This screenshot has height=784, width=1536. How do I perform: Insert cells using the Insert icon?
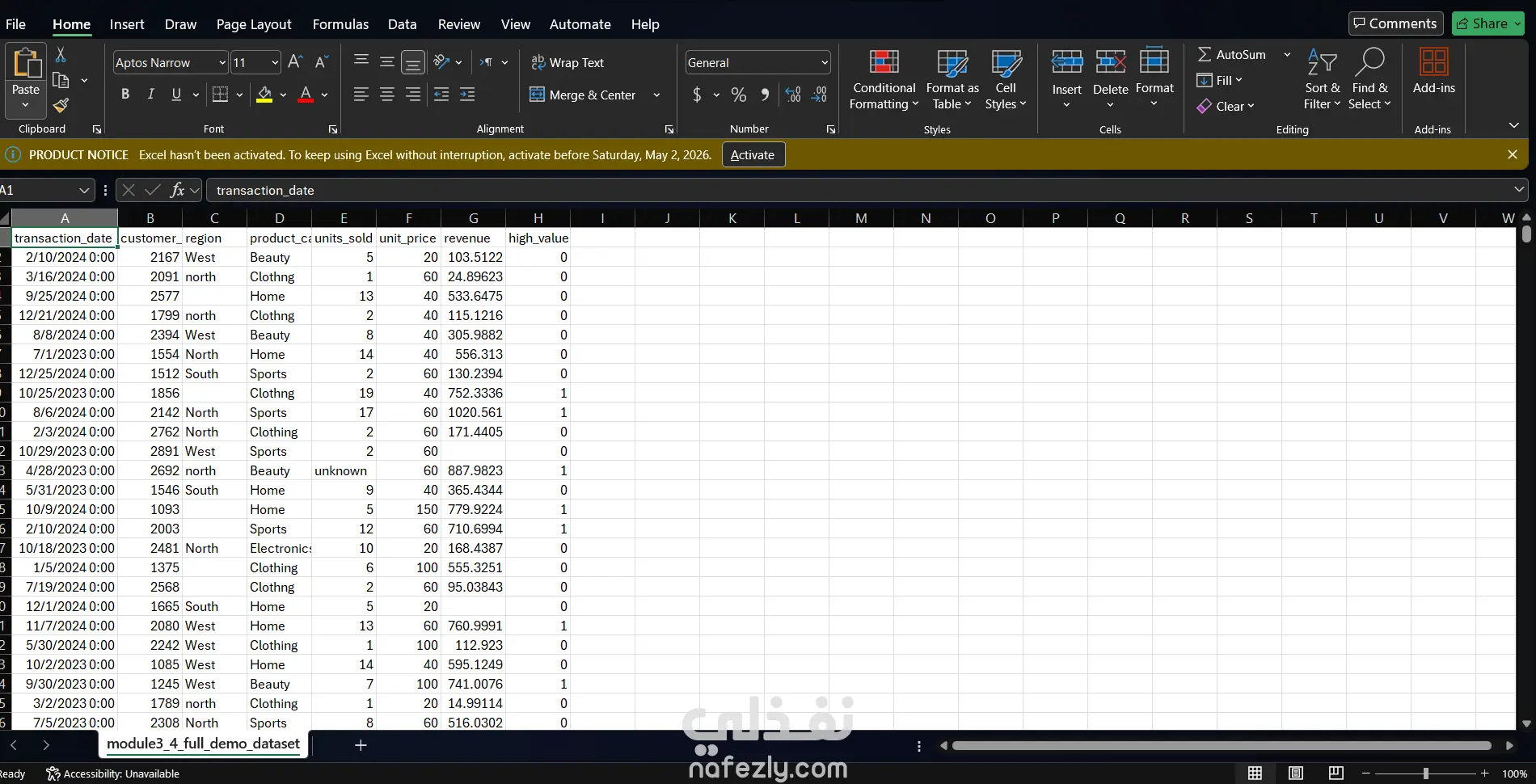[x=1067, y=61]
